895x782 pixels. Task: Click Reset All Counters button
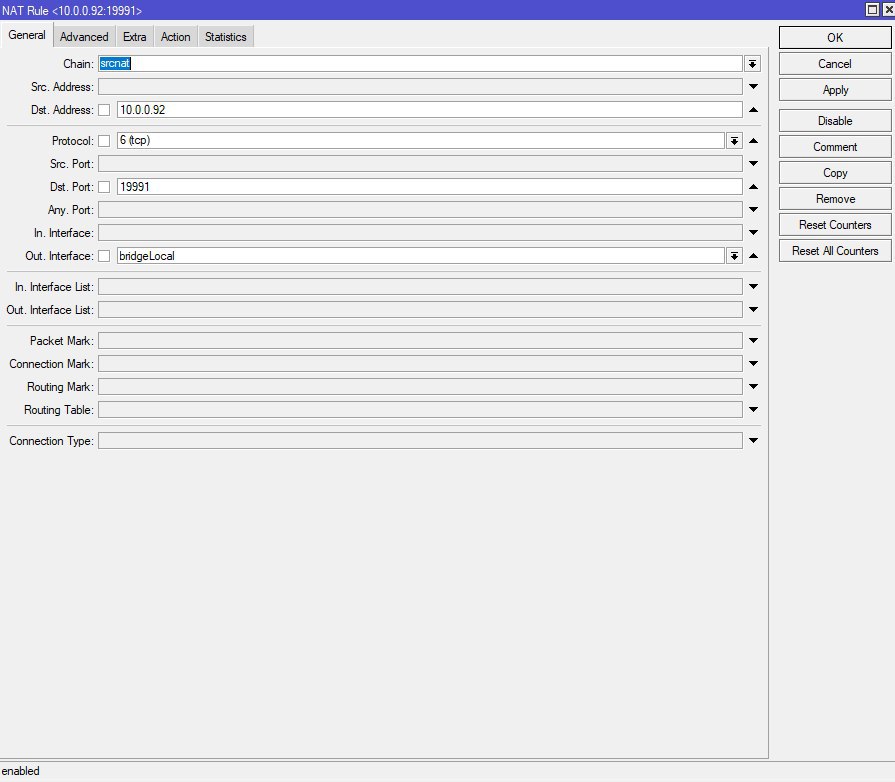(x=834, y=251)
